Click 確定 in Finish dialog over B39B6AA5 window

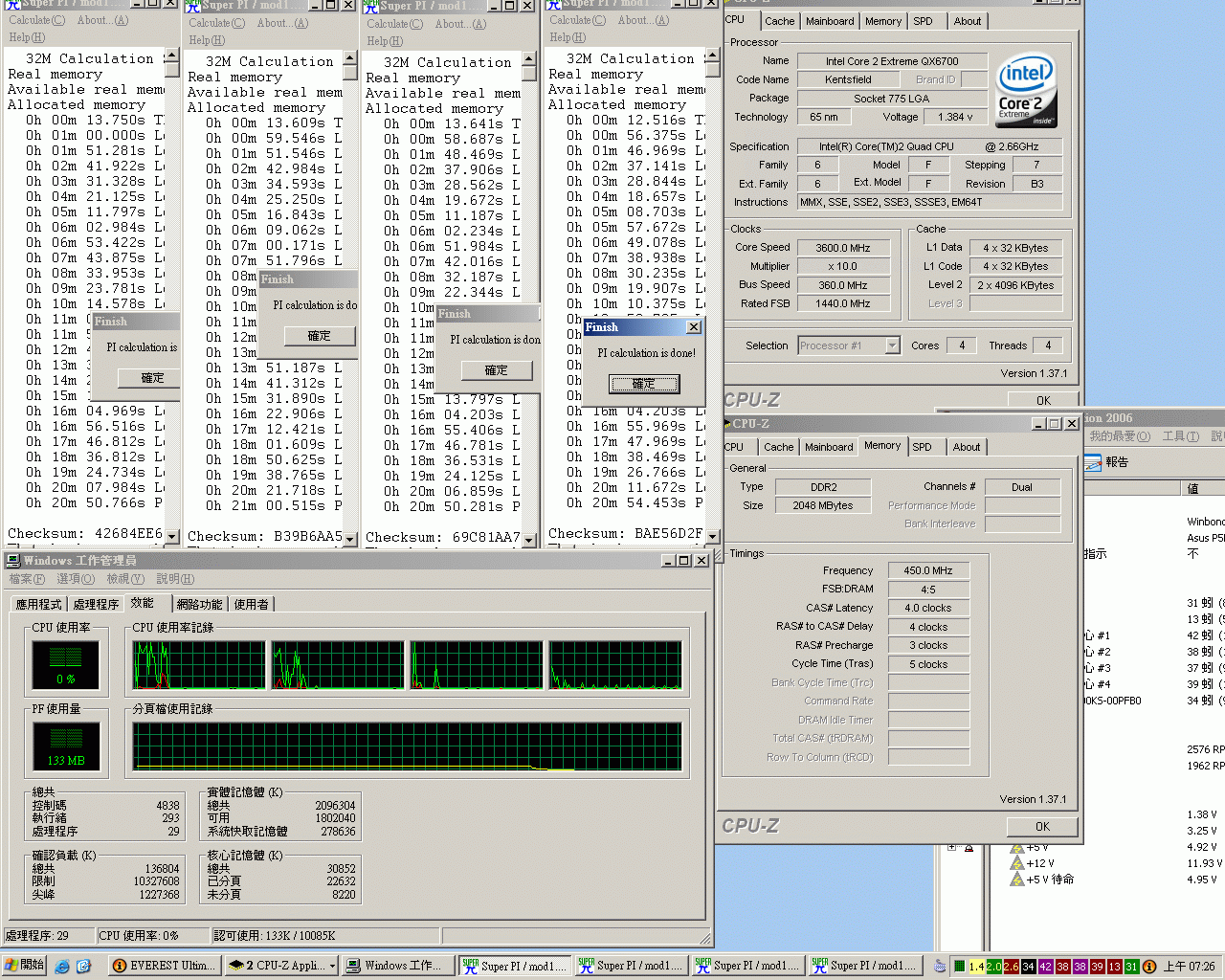(x=319, y=336)
